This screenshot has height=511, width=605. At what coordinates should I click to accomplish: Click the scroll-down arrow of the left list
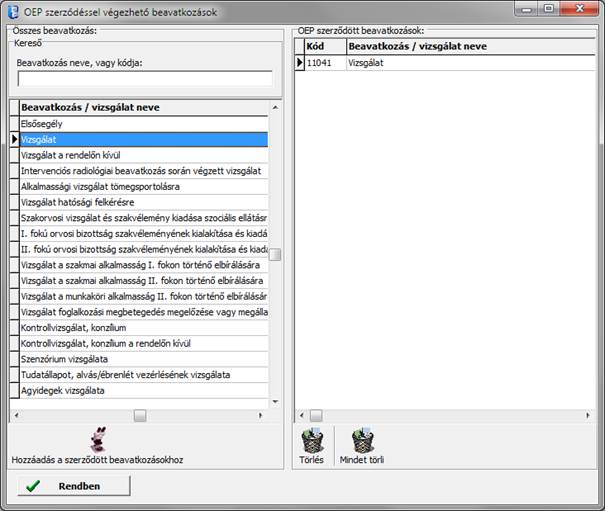click(x=275, y=402)
